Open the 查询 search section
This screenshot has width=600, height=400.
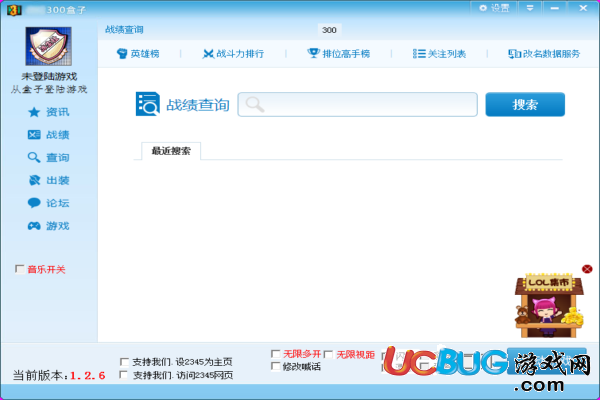pyautogui.click(x=49, y=157)
